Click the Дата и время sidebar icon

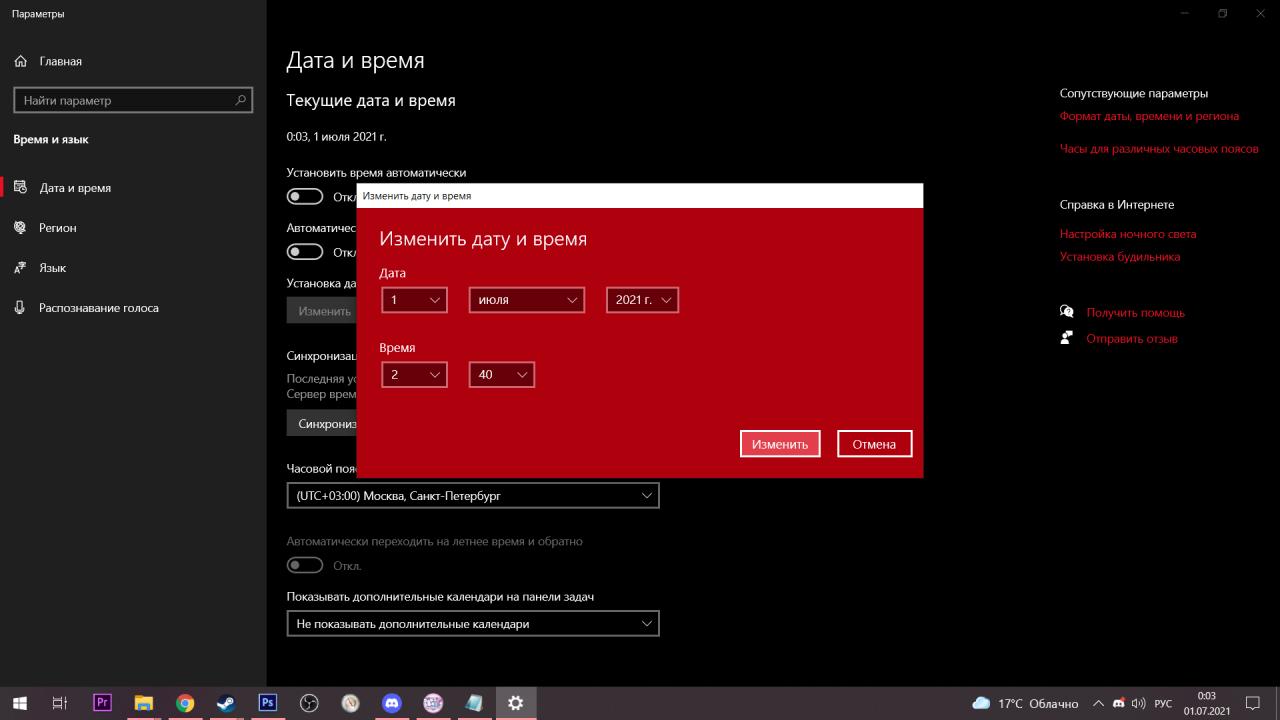tap(21, 188)
